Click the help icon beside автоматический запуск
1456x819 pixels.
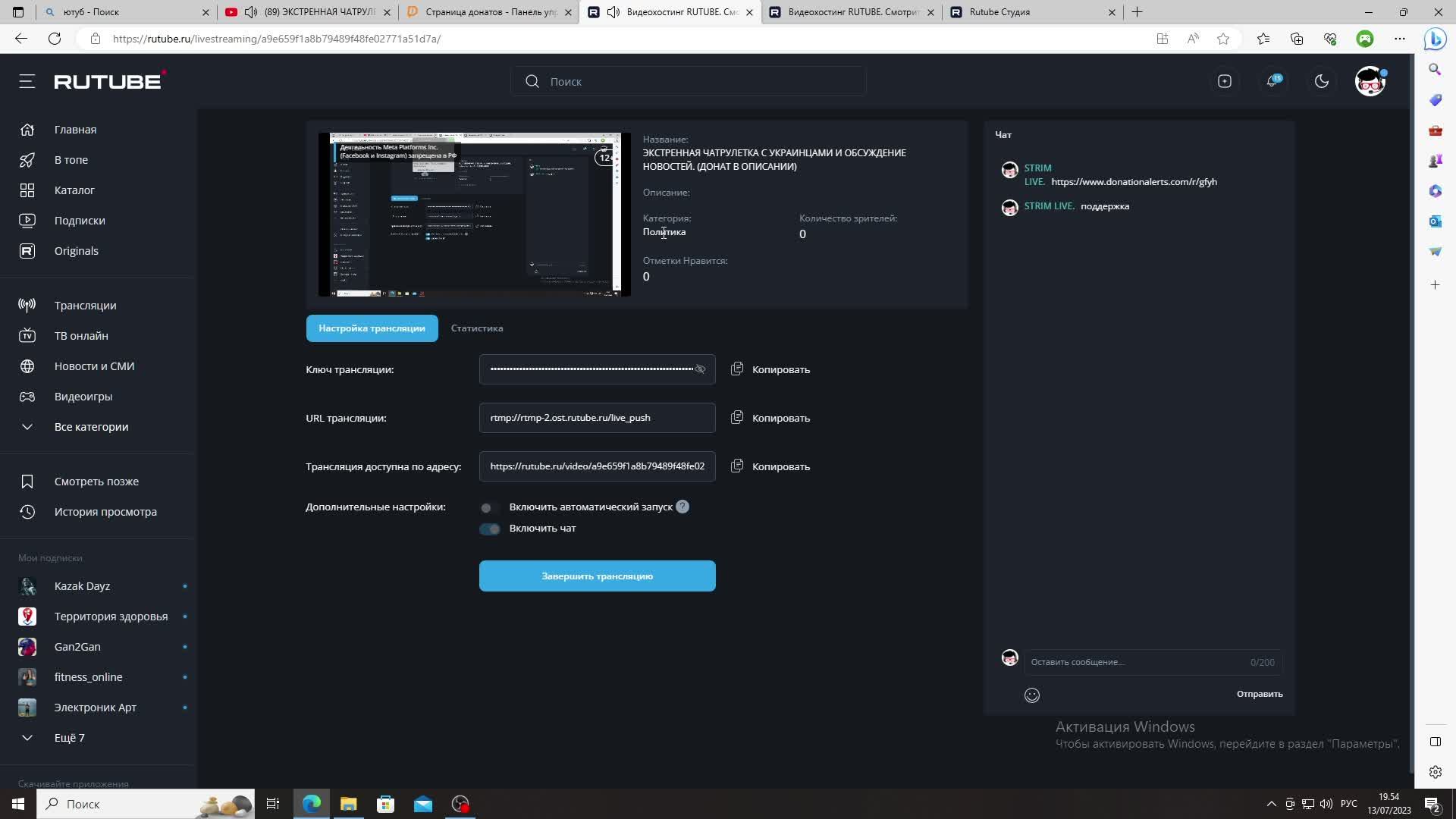coord(682,507)
